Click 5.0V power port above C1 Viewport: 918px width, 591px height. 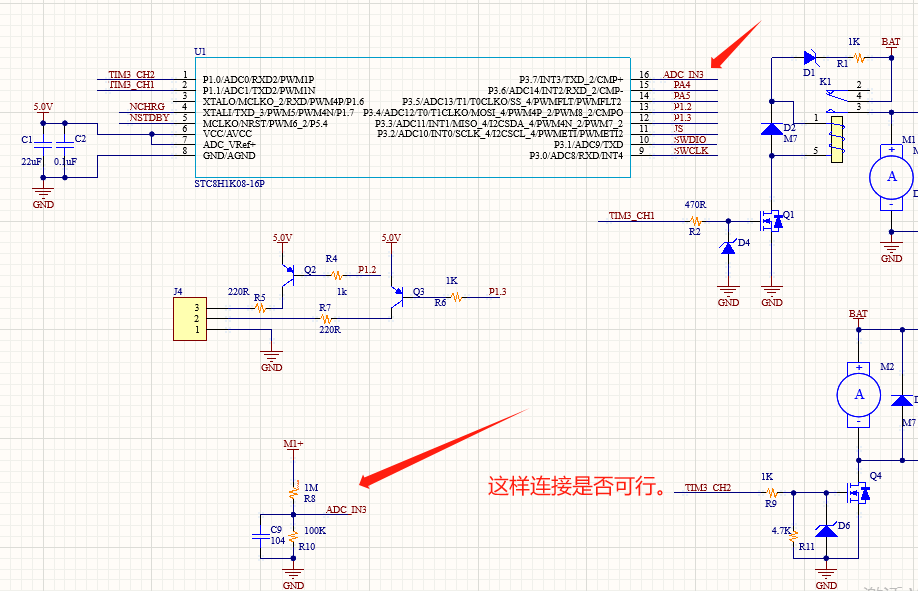click(x=43, y=107)
